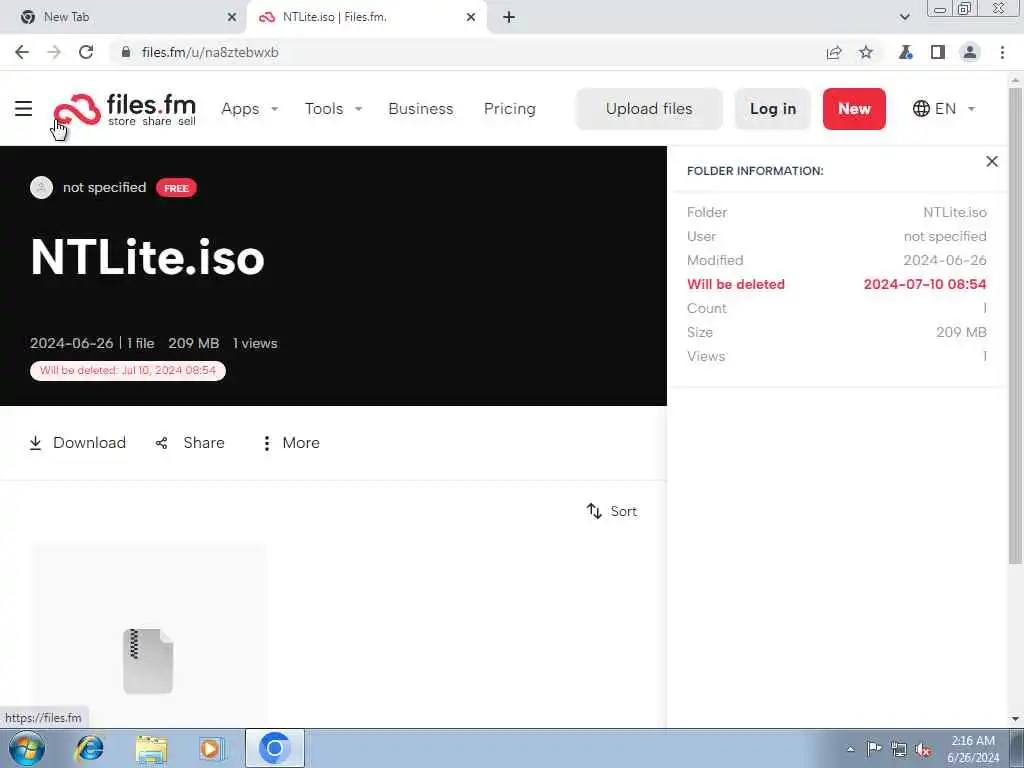Show hidden tray icons arrow
Image resolution: width=1024 pixels, height=768 pixels.
(850, 749)
